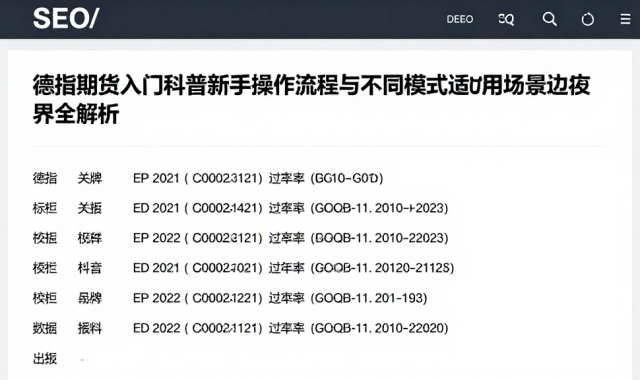Image resolution: width=640 pixels, height=380 pixels.
Task: Open the hamburger menu icon
Action: tap(625, 19)
